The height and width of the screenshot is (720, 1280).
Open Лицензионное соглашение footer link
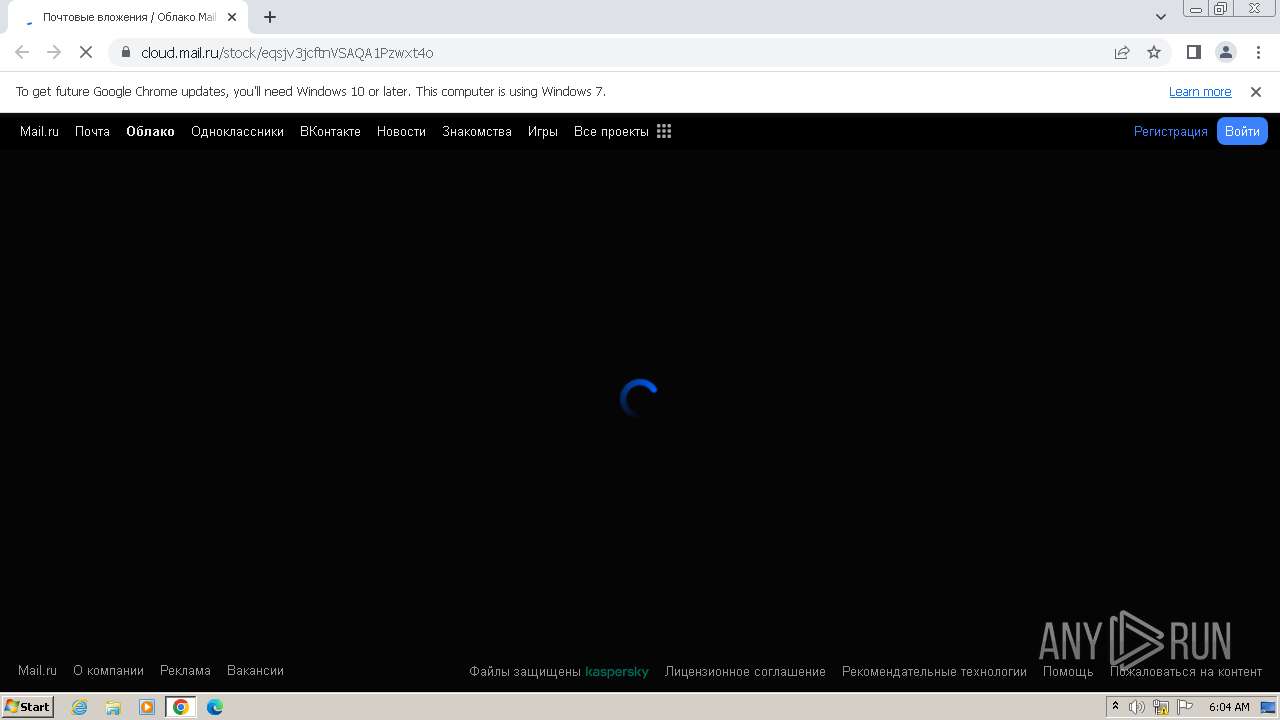745,671
